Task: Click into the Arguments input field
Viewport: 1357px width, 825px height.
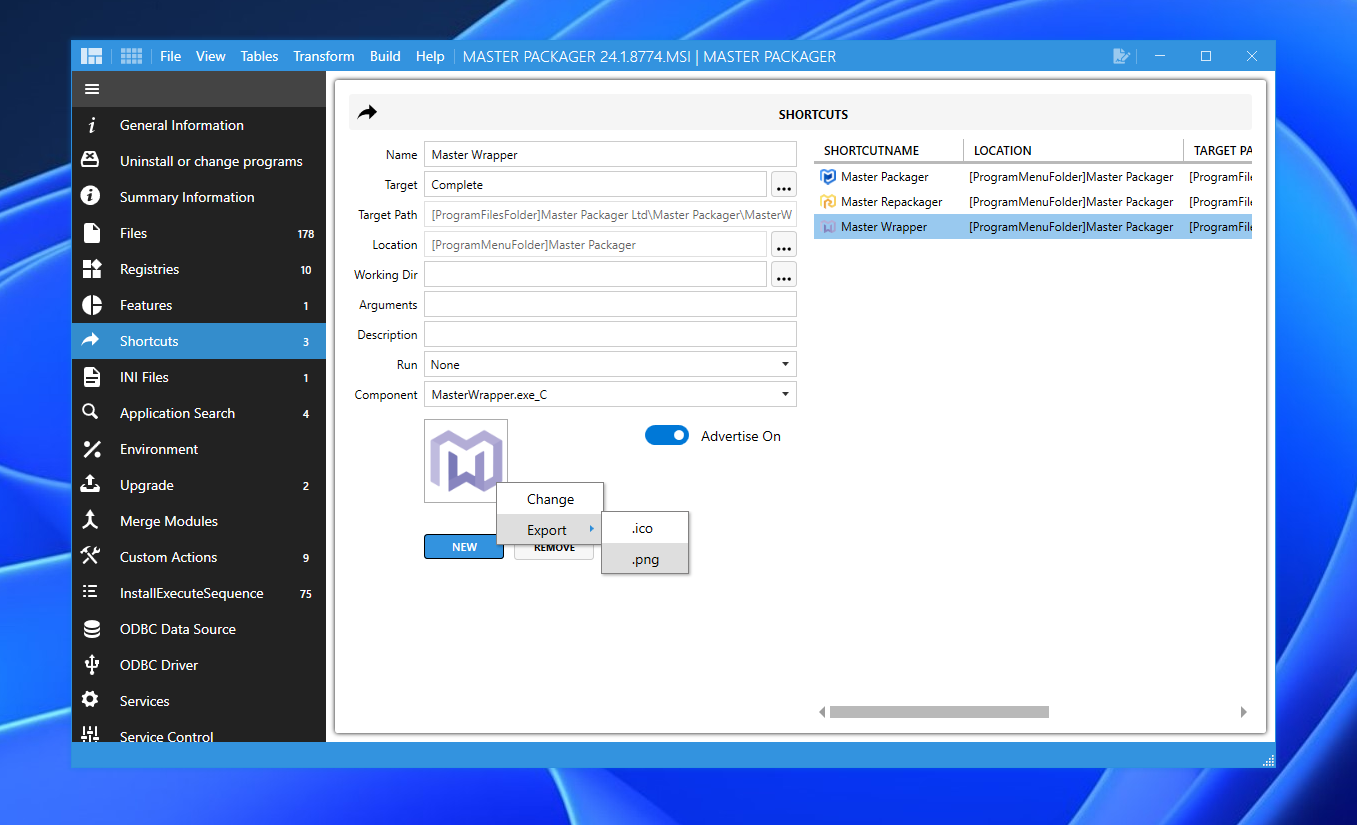Action: click(610, 305)
